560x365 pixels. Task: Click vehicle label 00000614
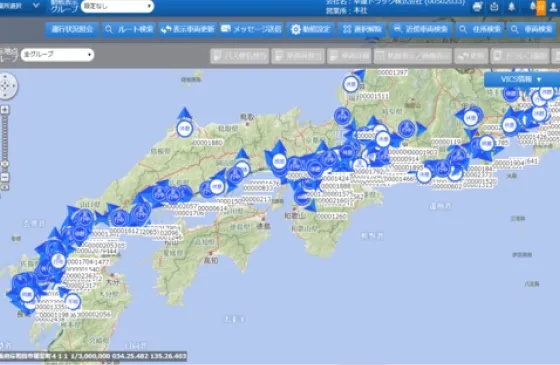(212, 208)
